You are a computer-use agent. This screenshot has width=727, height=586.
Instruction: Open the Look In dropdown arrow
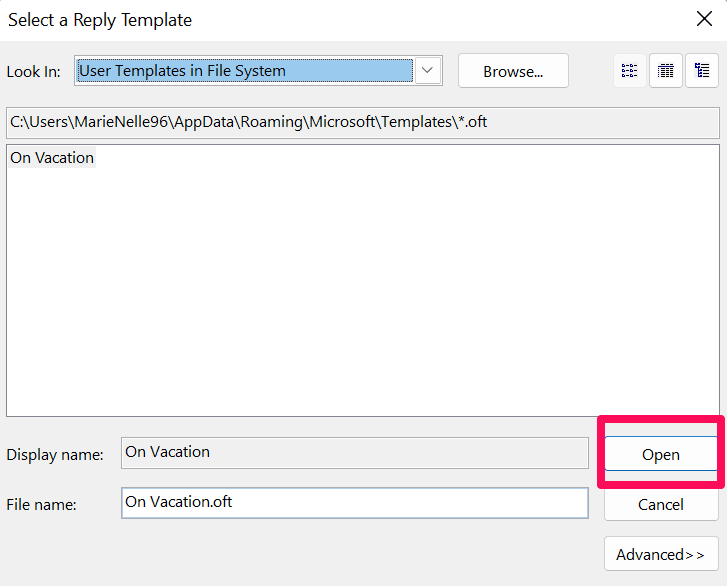pos(427,71)
